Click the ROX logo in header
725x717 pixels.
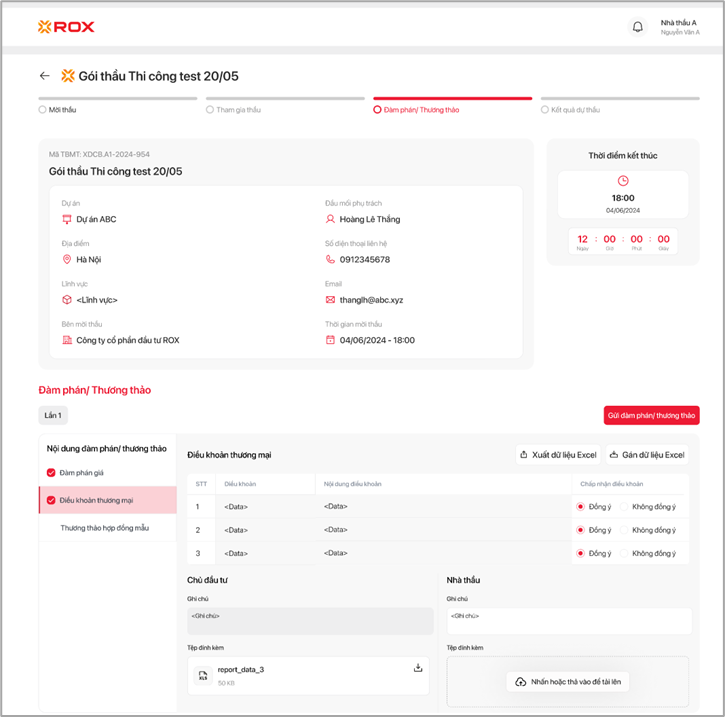coord(66,27)
